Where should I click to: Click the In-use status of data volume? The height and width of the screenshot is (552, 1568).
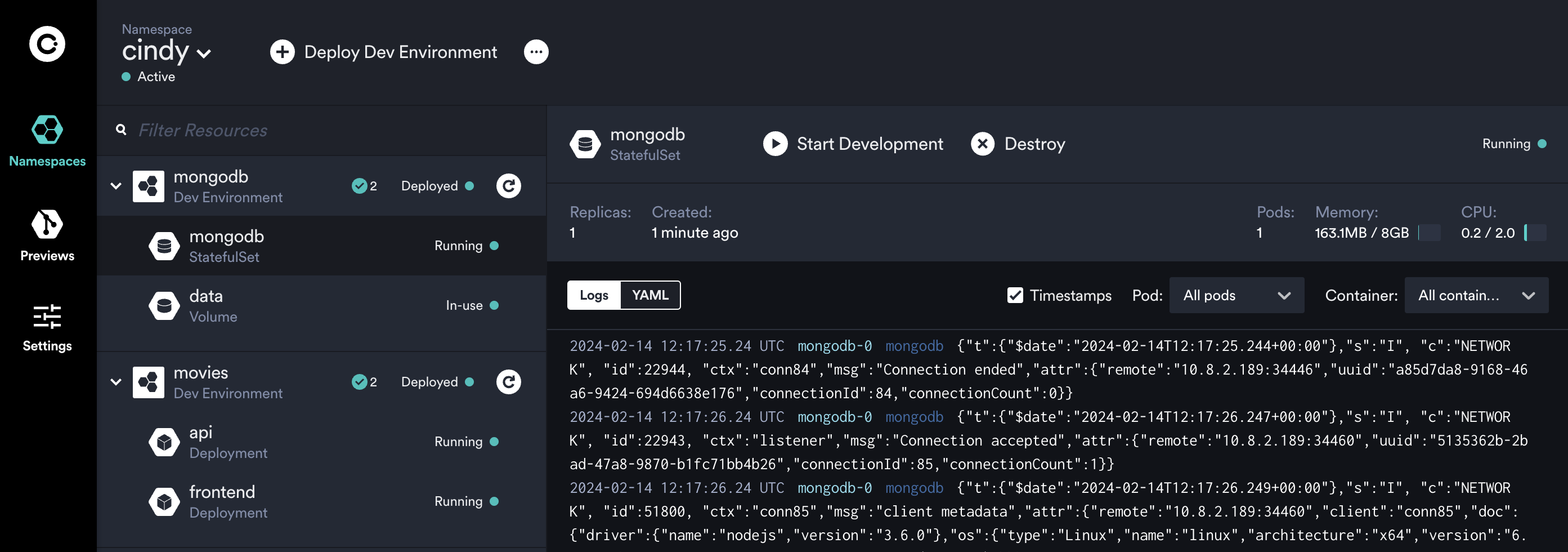472,305
